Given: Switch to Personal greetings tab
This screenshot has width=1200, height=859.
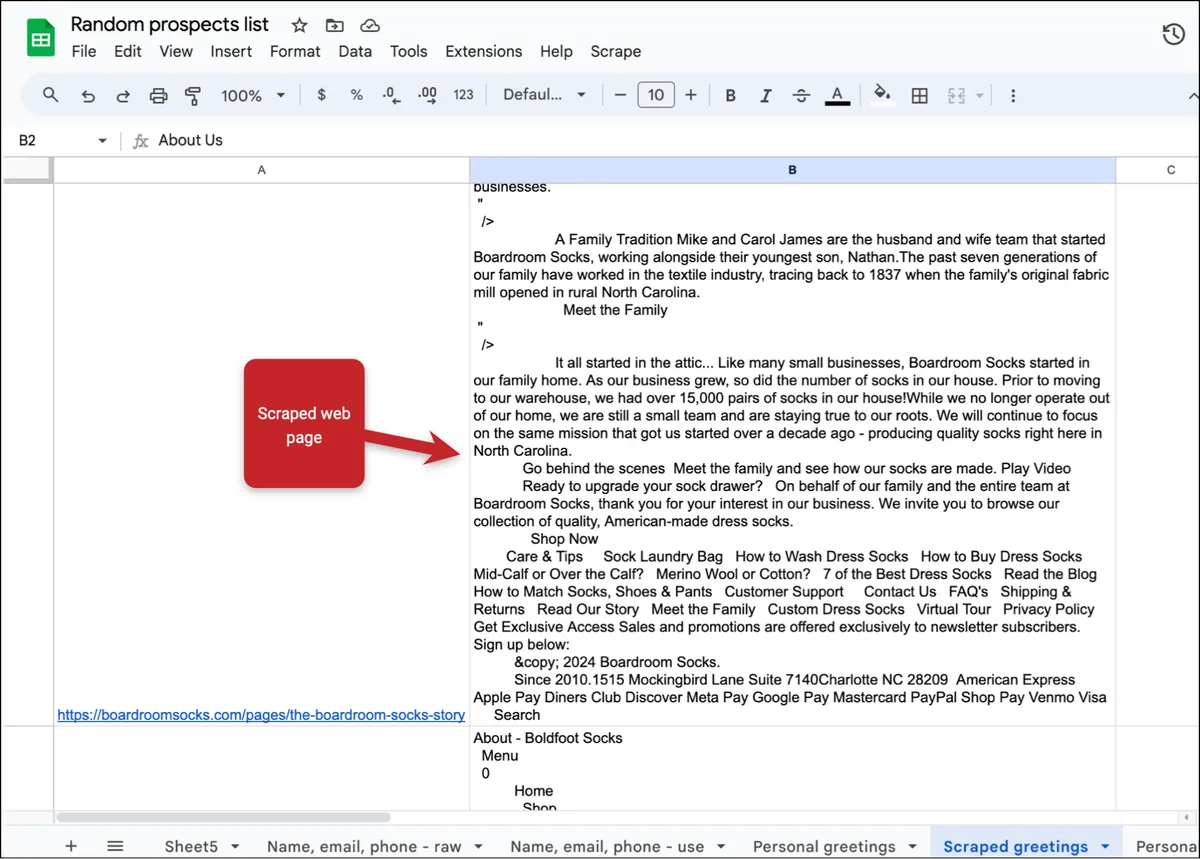Looking at the screenshot, I should 824,846.
